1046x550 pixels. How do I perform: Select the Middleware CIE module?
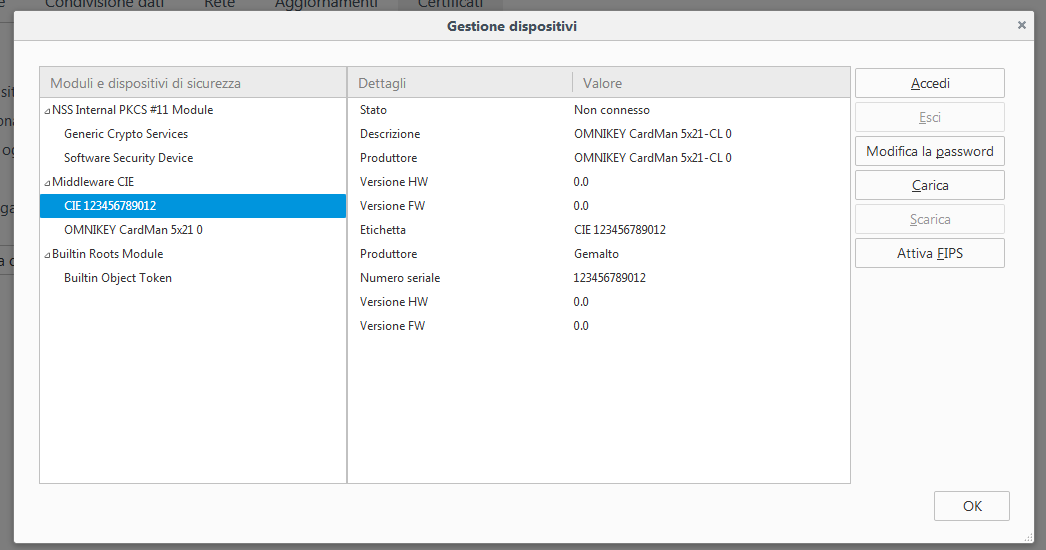(93, 182)
